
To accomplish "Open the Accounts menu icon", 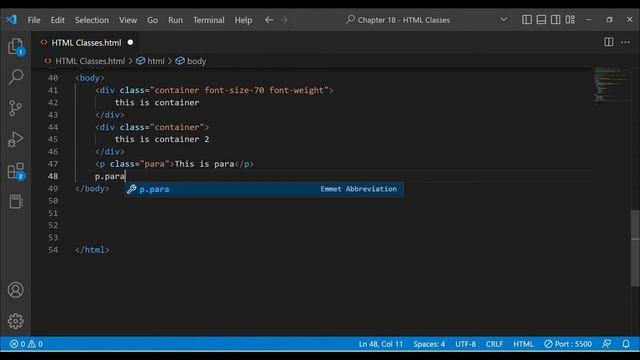I will (16, 290).
